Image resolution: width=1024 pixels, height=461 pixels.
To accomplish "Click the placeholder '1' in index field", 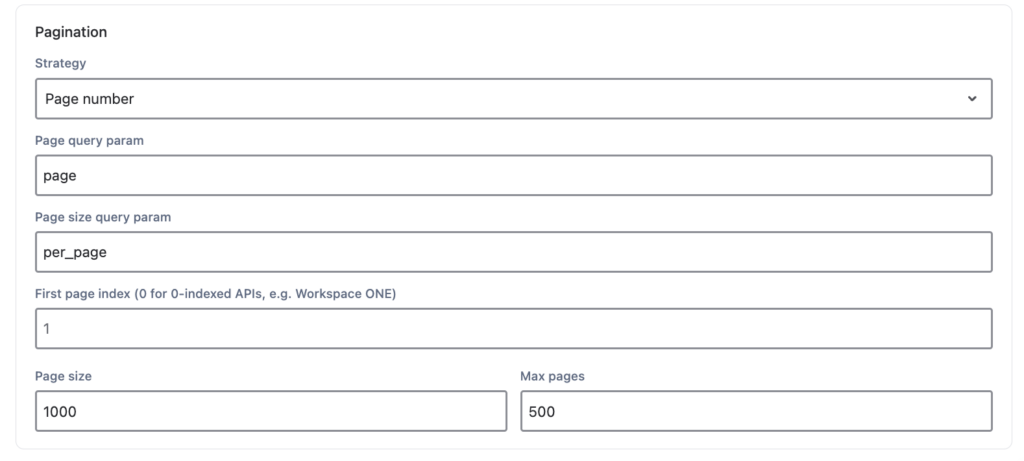I will coord(47,329).
